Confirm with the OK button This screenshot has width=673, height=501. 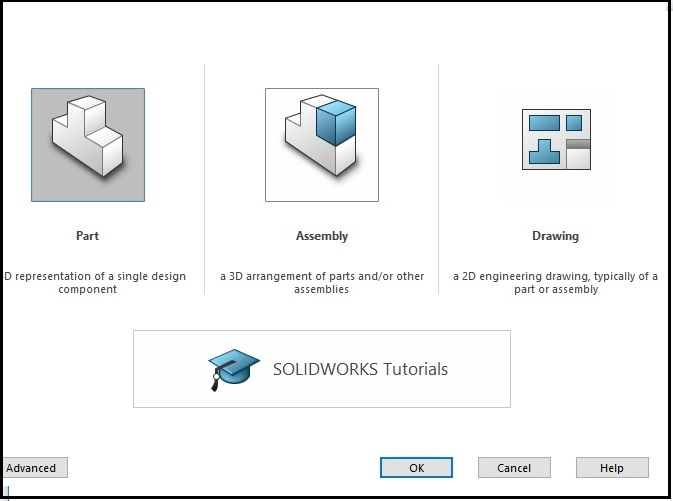click(416, 468)
